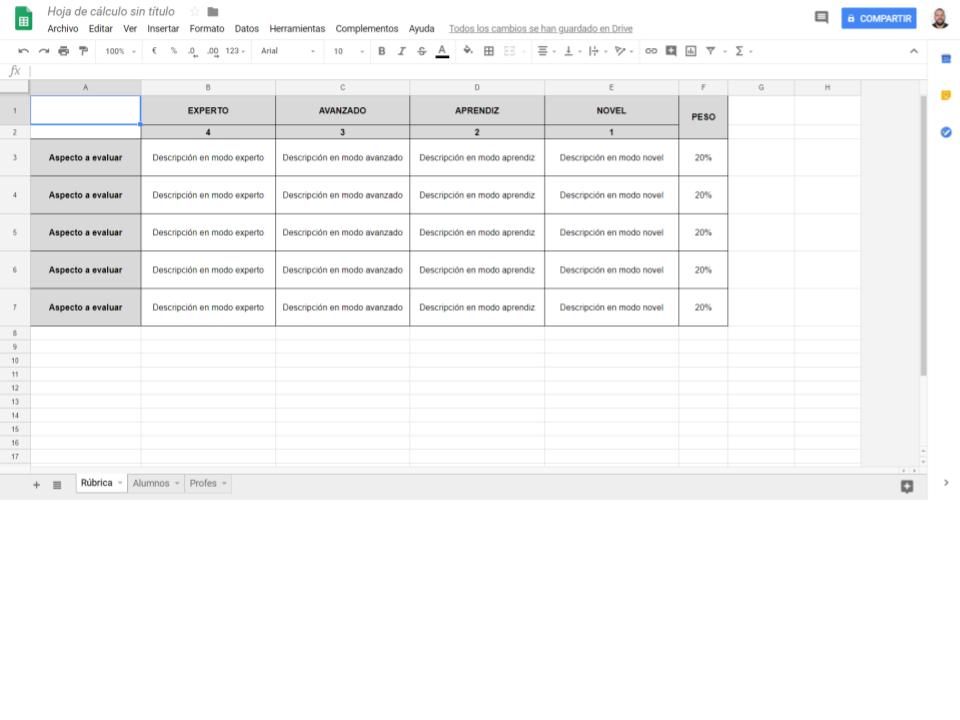The width and height of the screenshot is (960, 720).
Task: Click the changes saved in Drive link
Action: (x=540, y=29)
